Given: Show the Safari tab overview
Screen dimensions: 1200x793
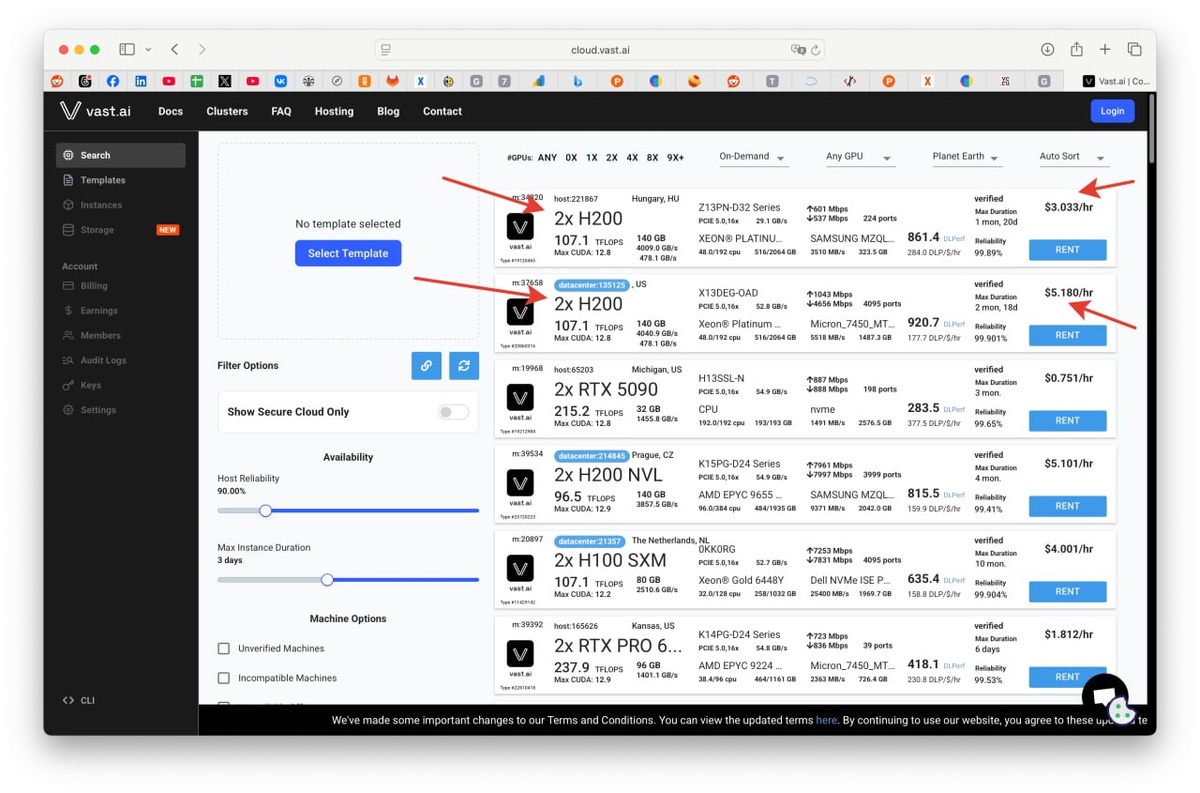Looking at the screenshot, I should (x=1134, y=49).
